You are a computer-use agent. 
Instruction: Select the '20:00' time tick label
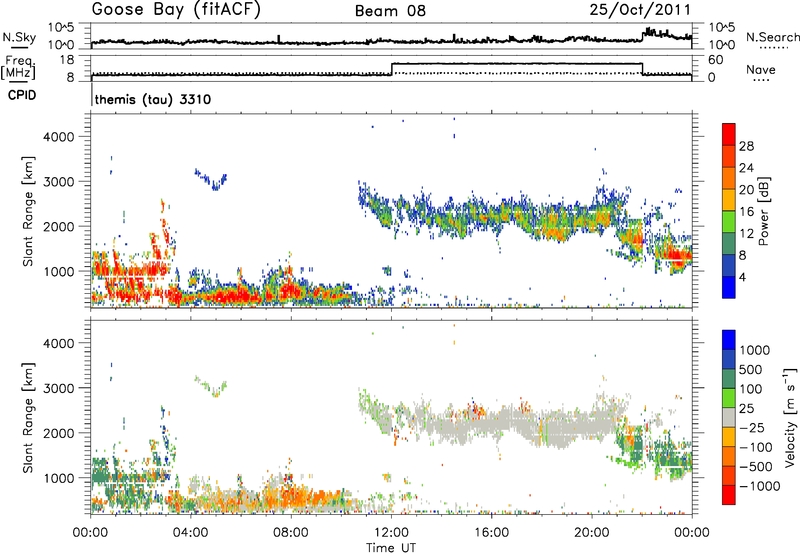click(x=591, y=532)
